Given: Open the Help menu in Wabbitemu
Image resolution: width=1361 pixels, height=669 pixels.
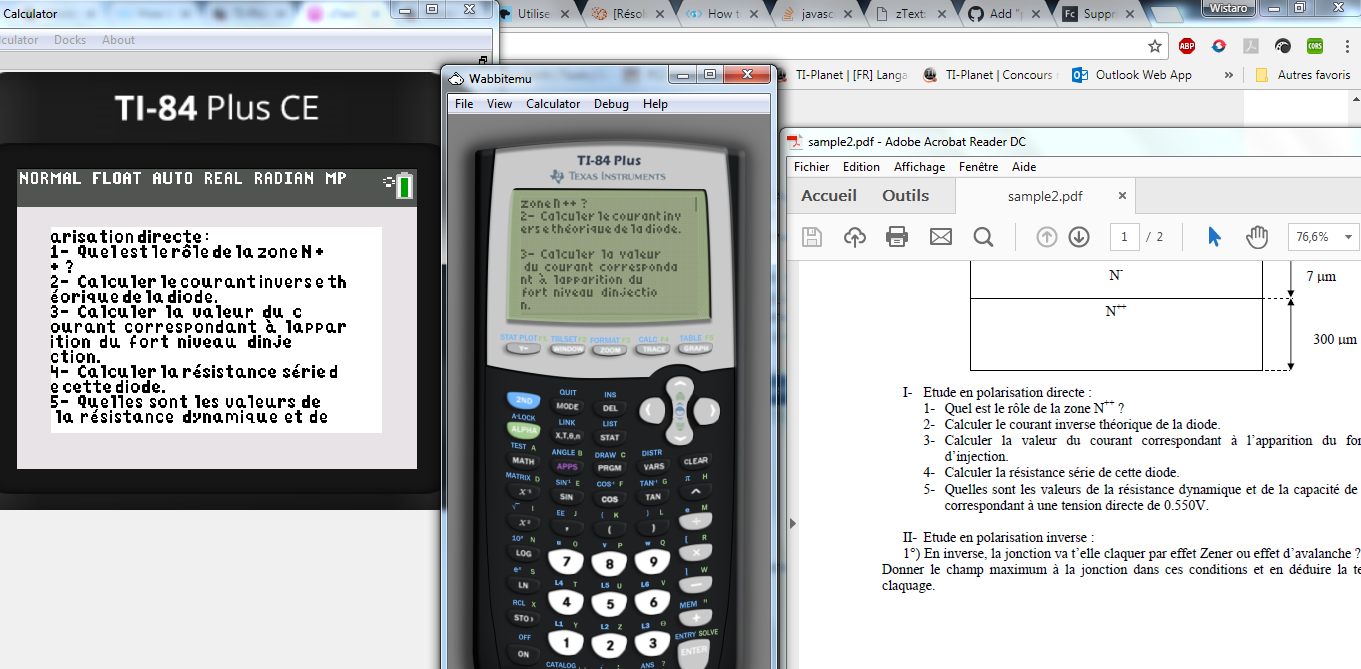Looking at the screenshot, I should point(655,104).
